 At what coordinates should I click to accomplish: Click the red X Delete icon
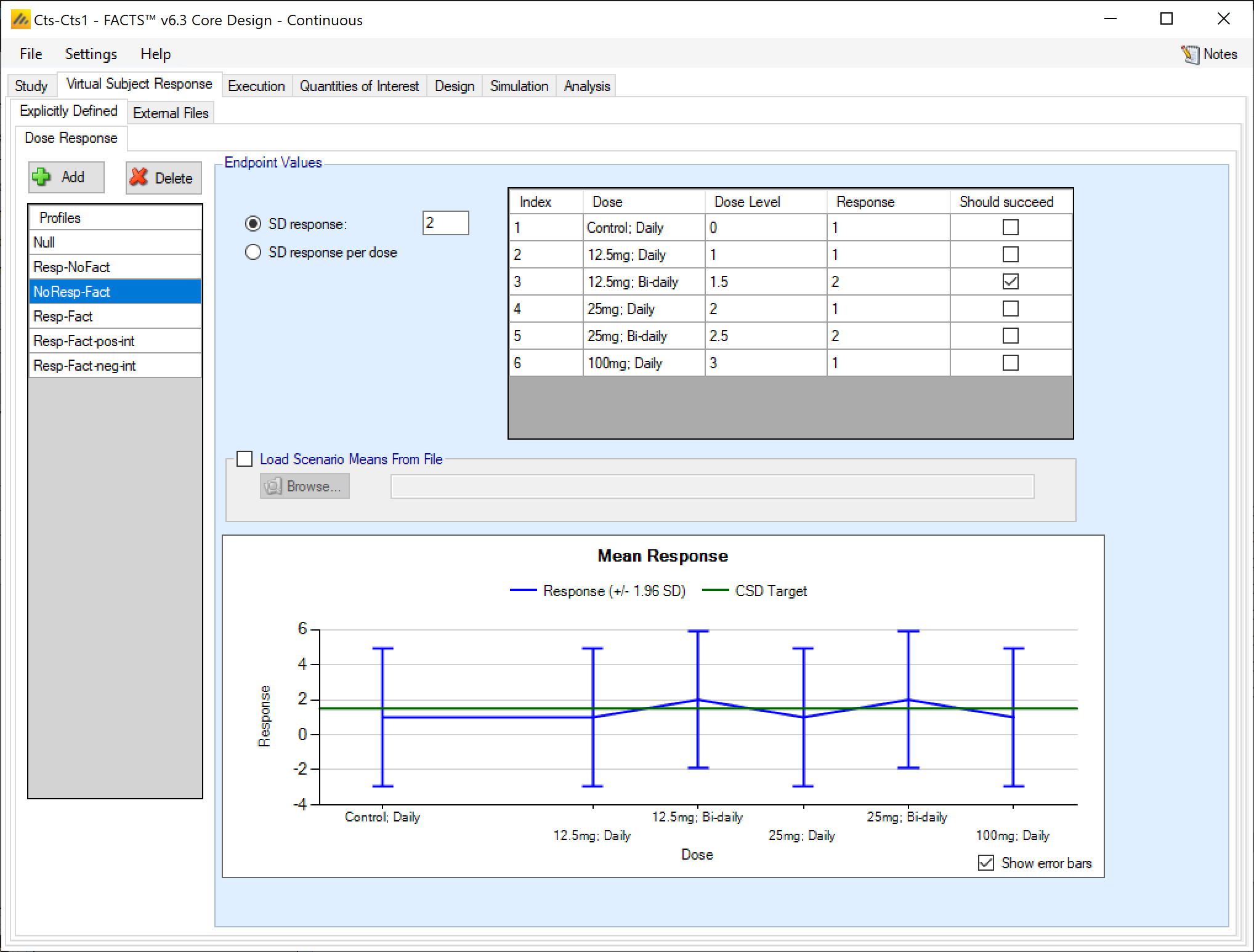(x=139, y=177)
